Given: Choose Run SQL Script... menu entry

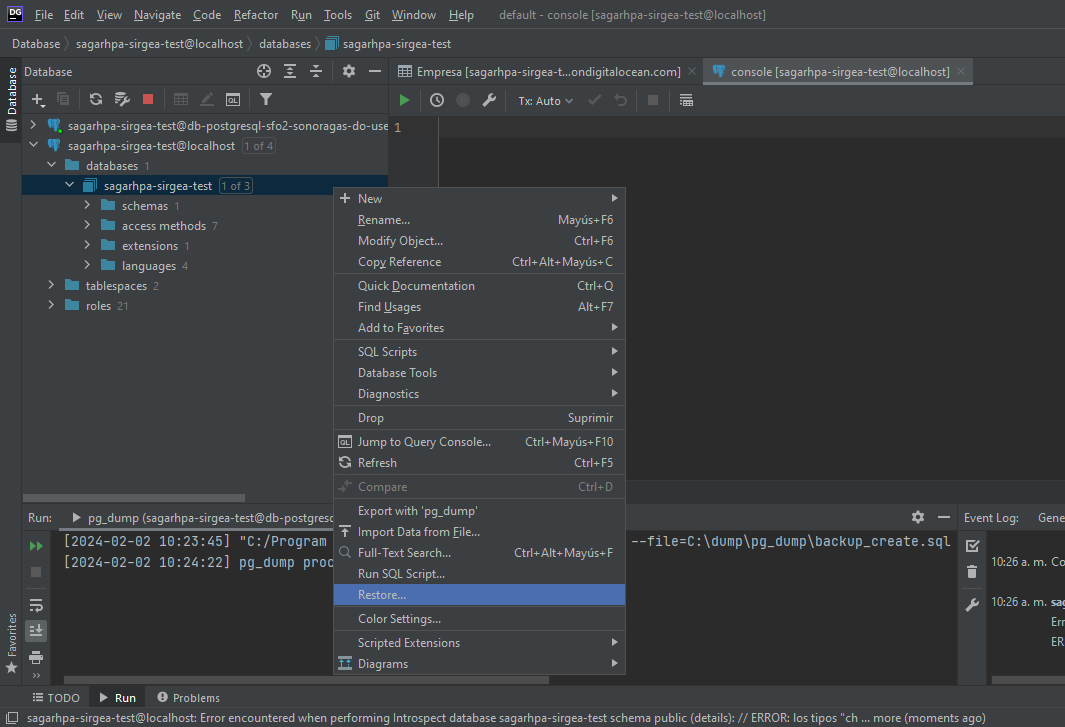Looking at the screenshot, I should (479, 573).
